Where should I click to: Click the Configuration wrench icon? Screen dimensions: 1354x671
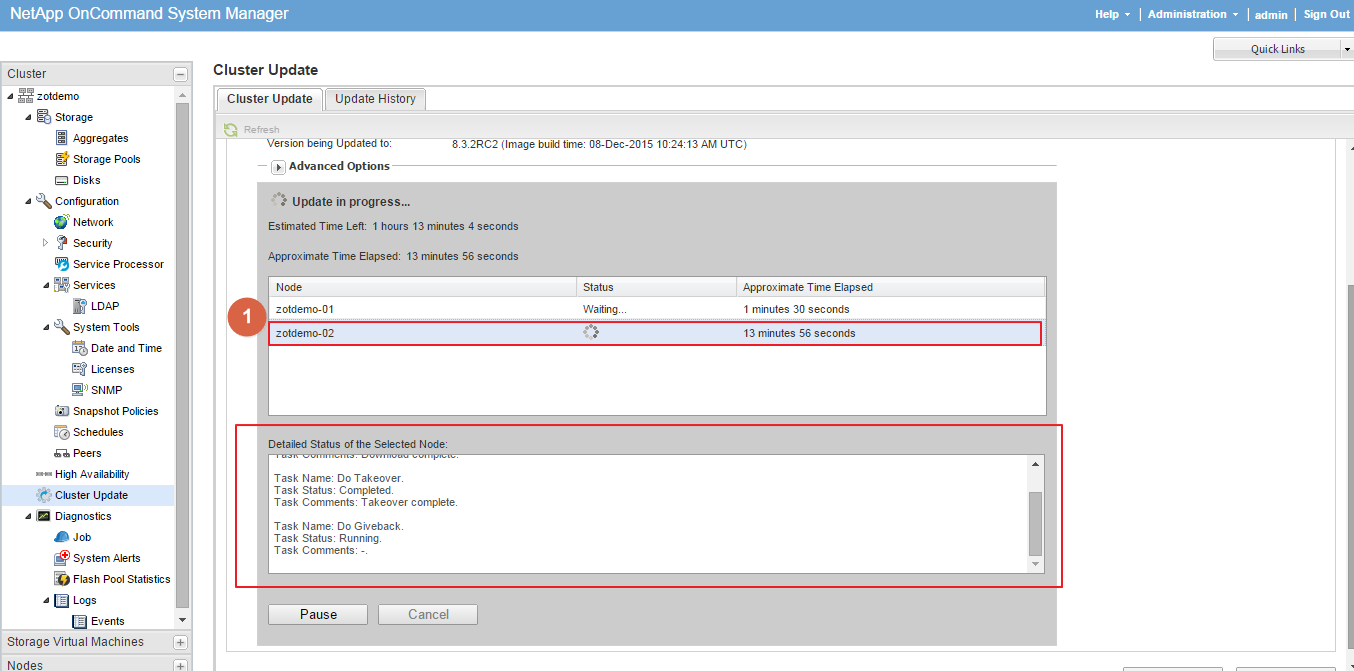(44, 201)
